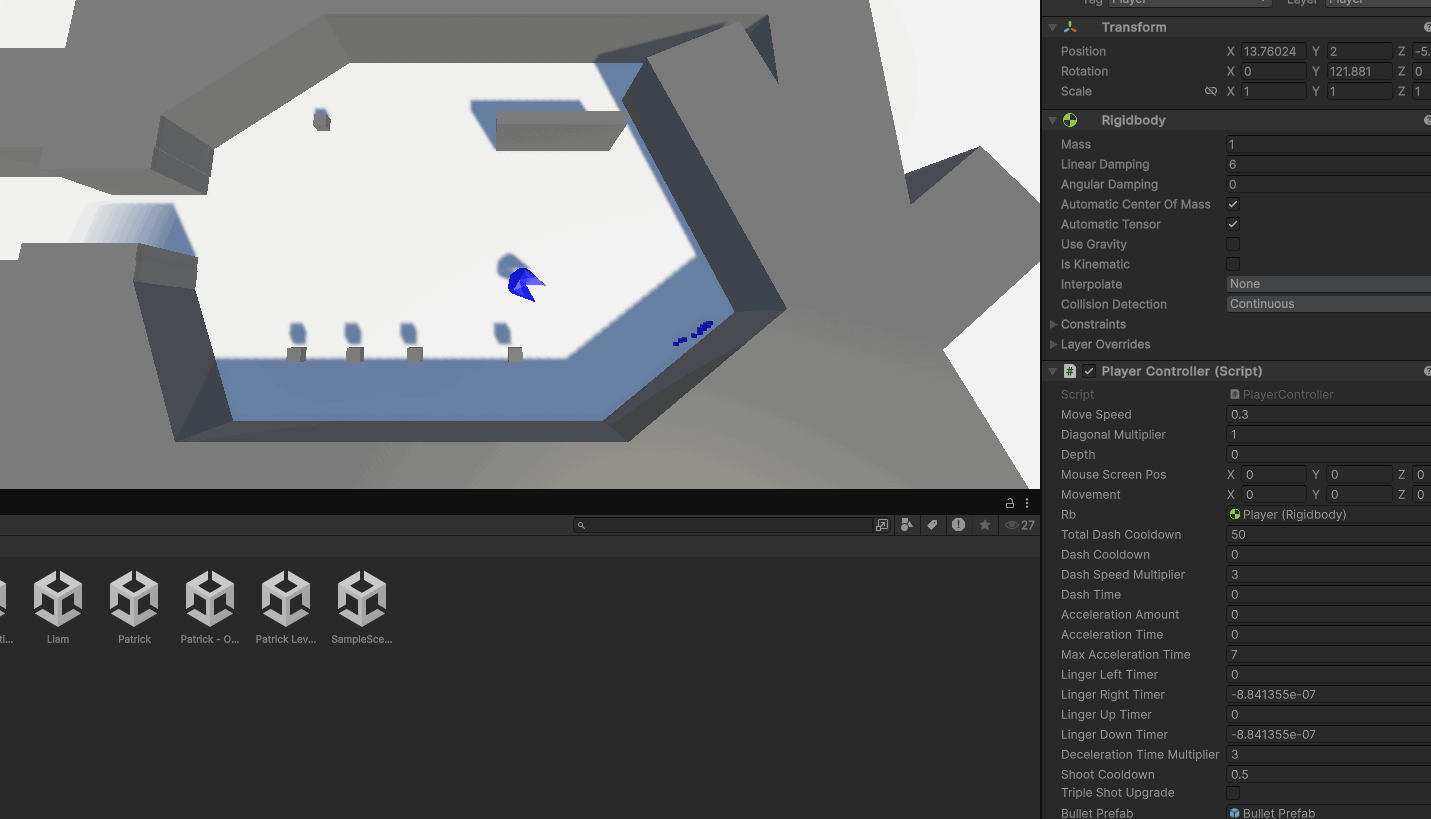This screenshot has height=819, width=1431.
Task: Disable the Player Controller script checkbox
Action: click(x=1089, y=371)
